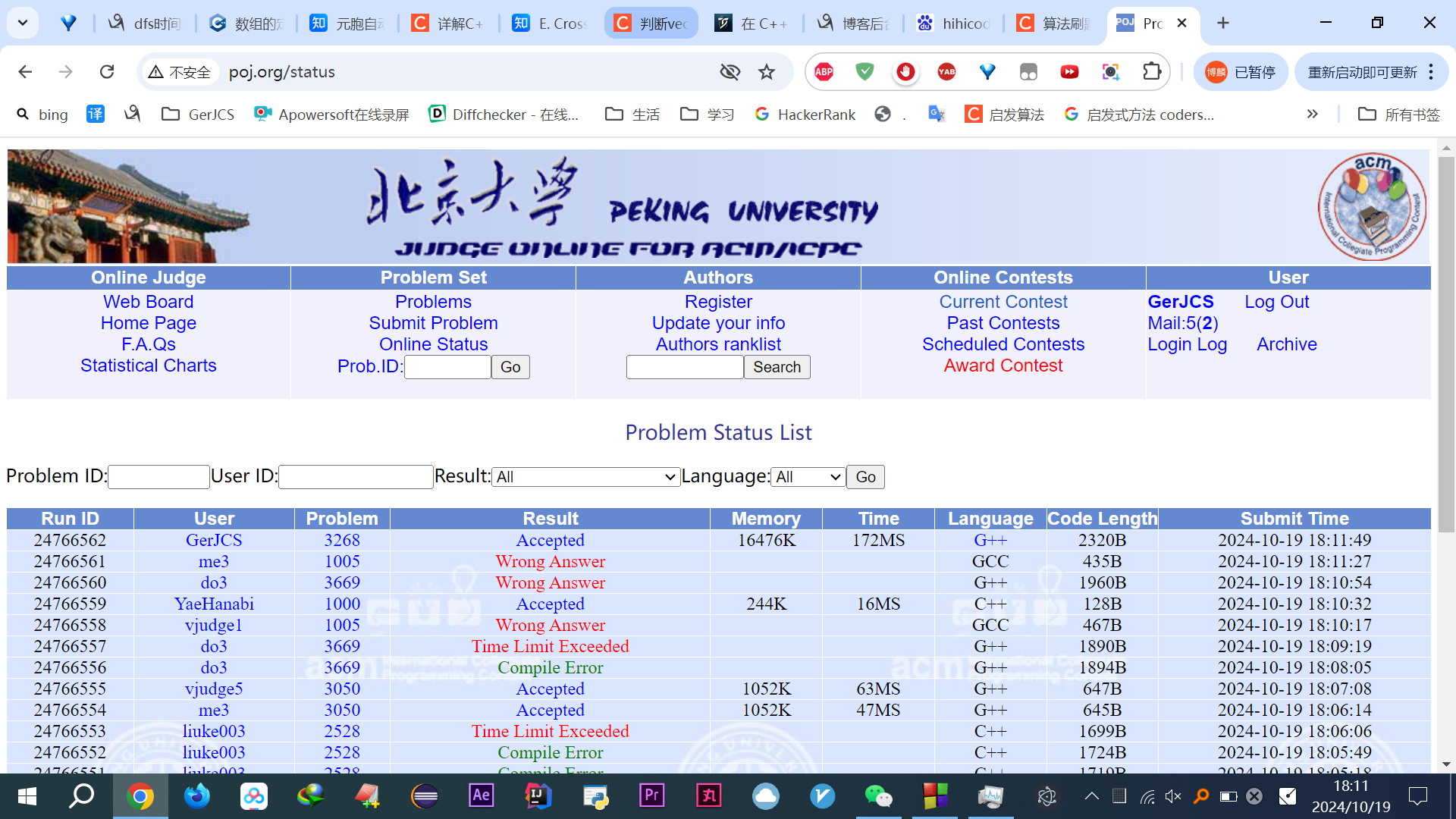Toggle the tracking protection eye icon
The image size is (1456, 819).
730,72
